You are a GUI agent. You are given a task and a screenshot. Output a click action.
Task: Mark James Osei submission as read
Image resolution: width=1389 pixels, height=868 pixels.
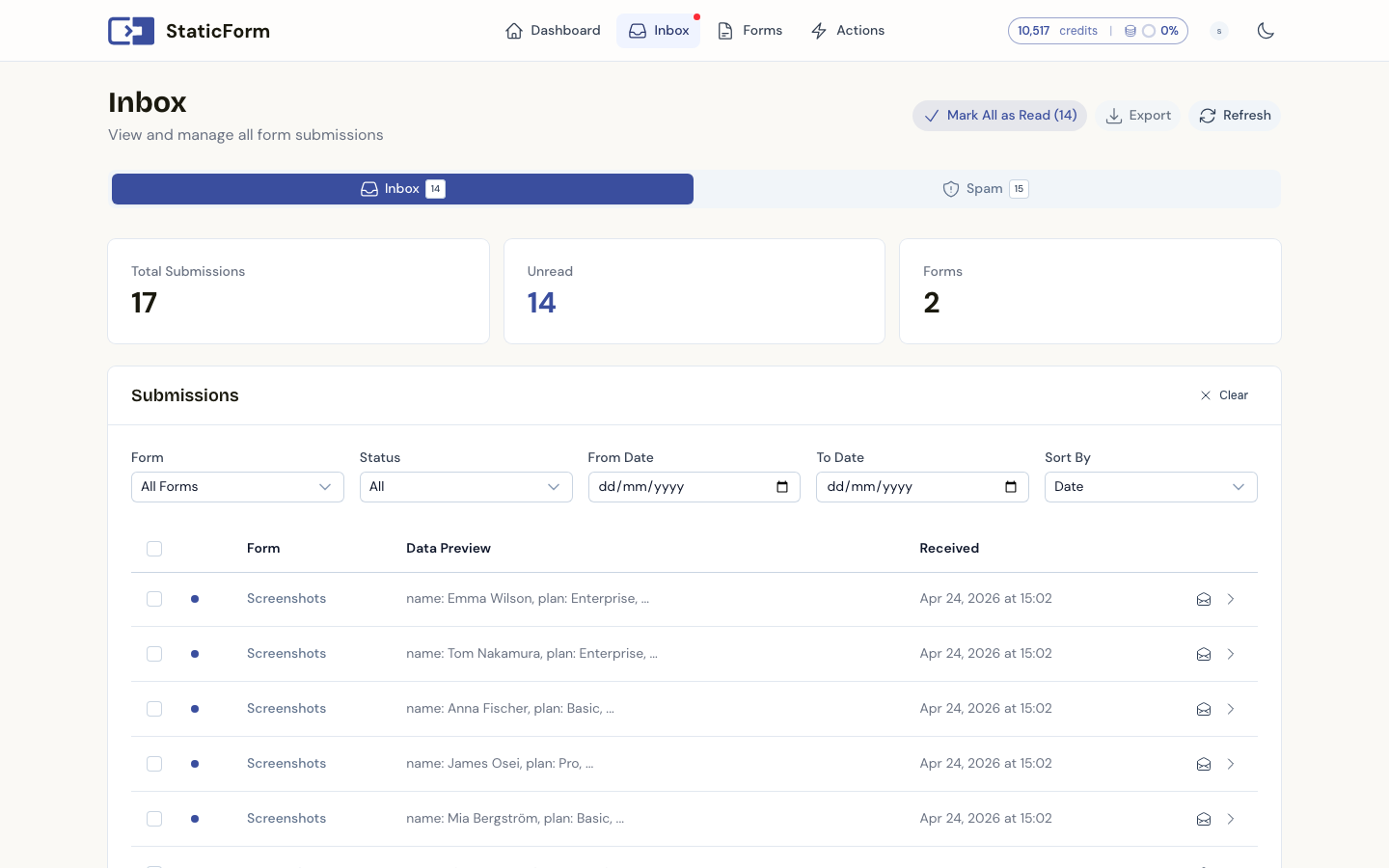click(x=1204, y=764)
